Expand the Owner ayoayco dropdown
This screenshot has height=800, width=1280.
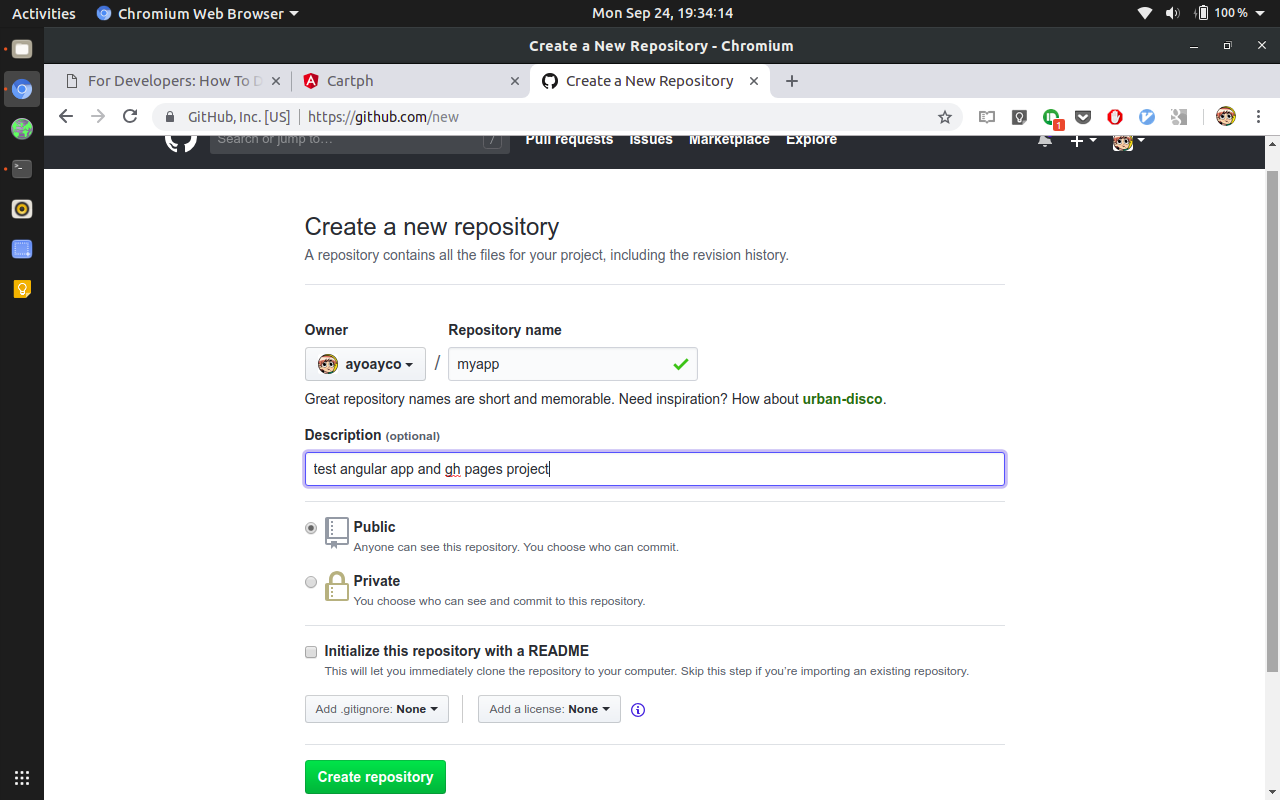(365, 364)
